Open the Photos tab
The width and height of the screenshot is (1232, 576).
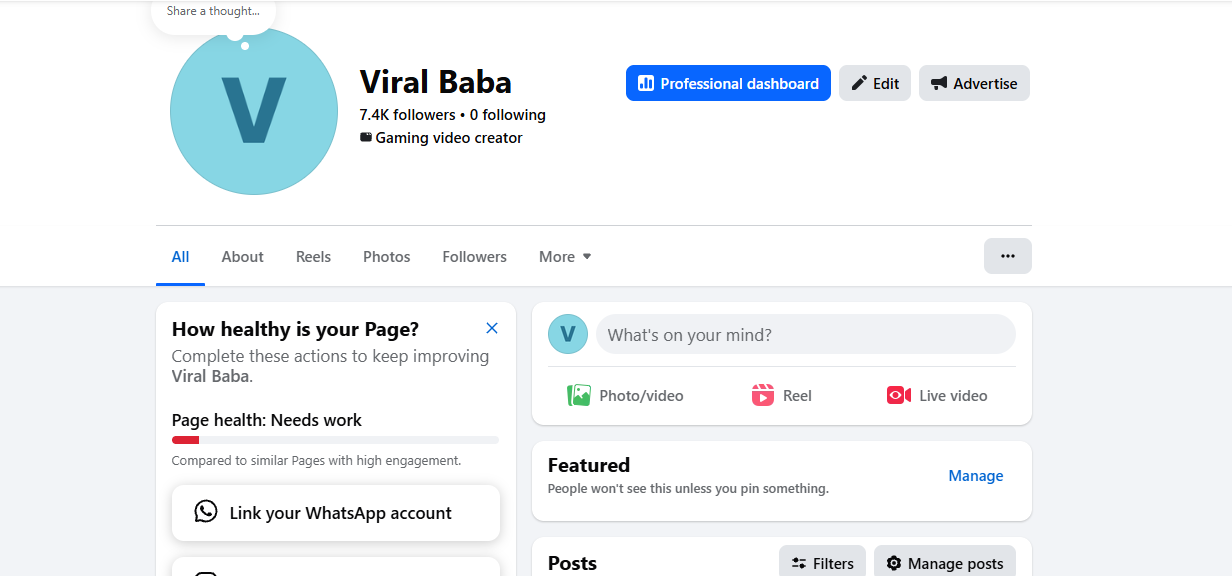(x=387, y=257)
